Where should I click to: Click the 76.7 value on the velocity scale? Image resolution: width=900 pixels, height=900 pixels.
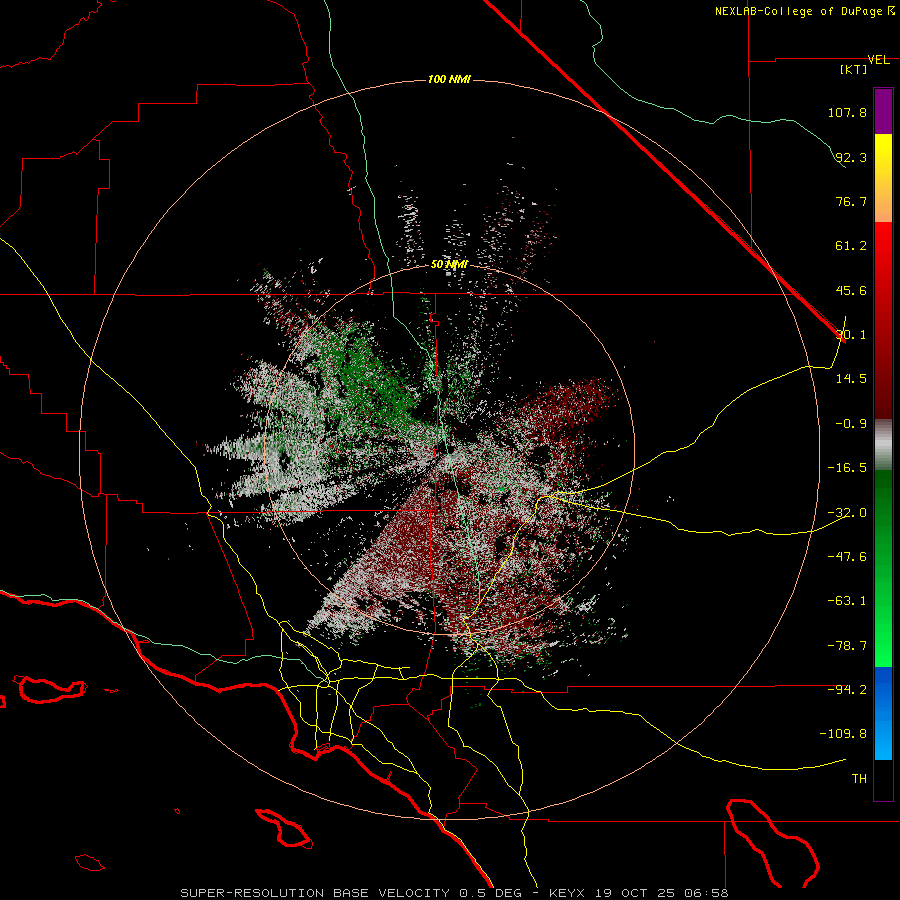coord(851,201)
